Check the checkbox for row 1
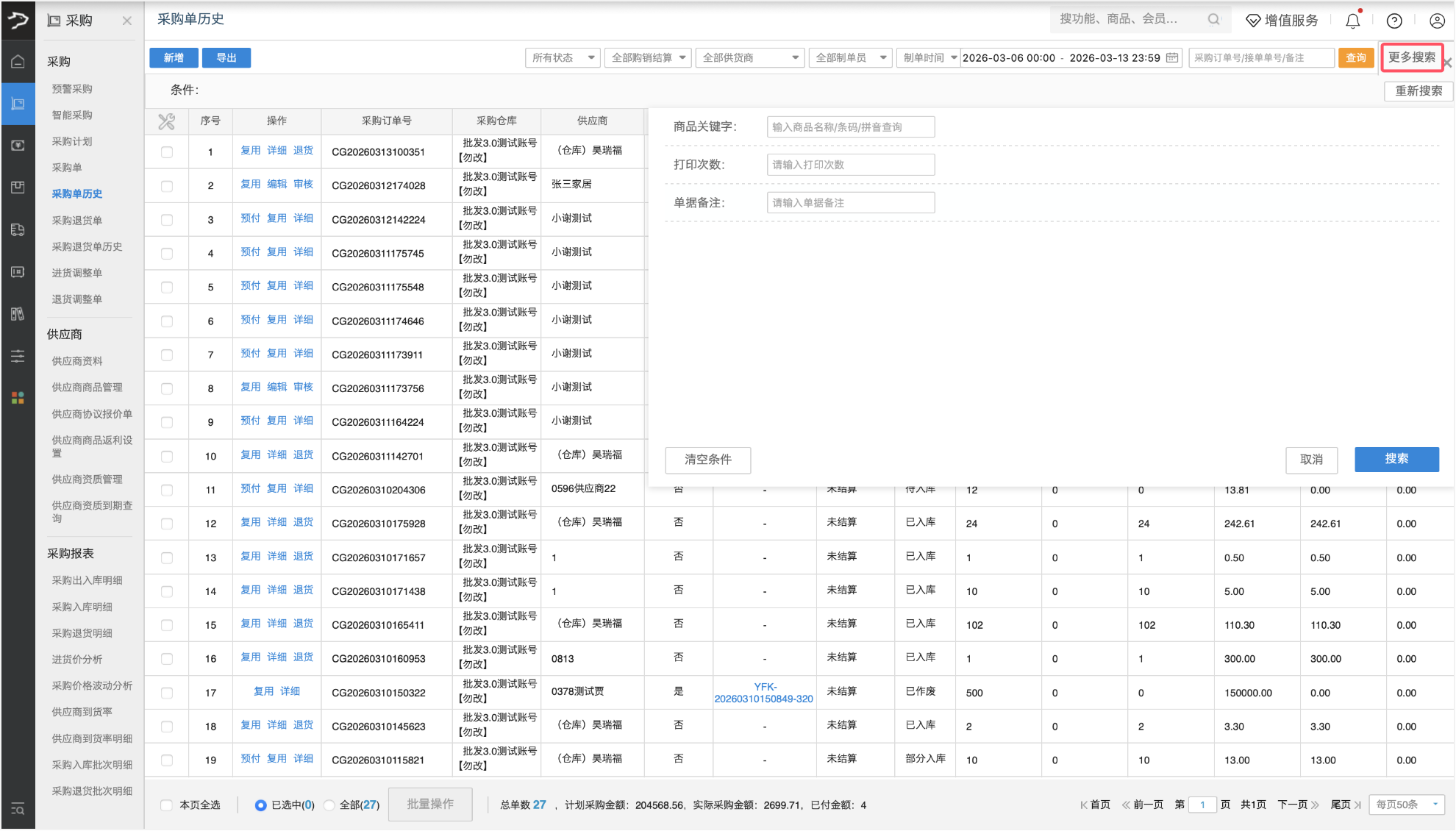Screen dimensions: 1456x831 [x=167, y=152]
